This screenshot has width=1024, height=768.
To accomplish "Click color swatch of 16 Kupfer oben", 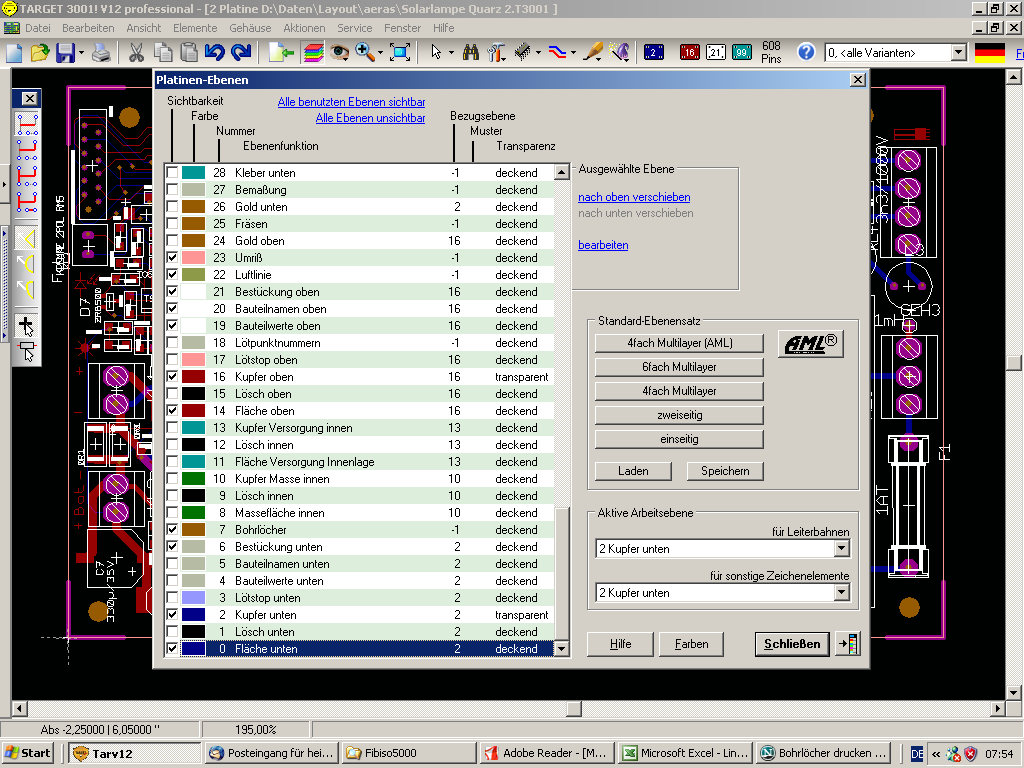I will click(193, 376).
